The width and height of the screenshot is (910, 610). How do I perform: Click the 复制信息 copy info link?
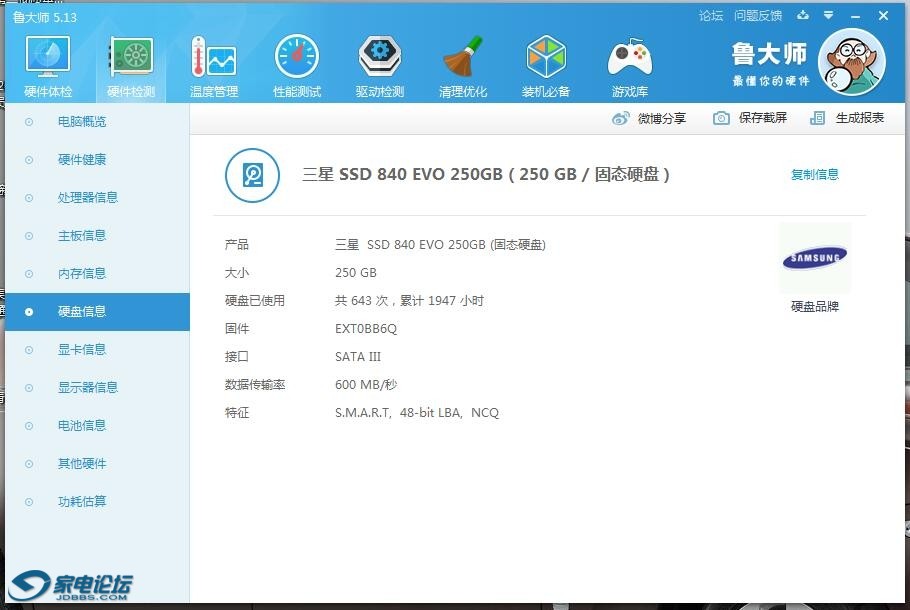[x=815, y=174]
